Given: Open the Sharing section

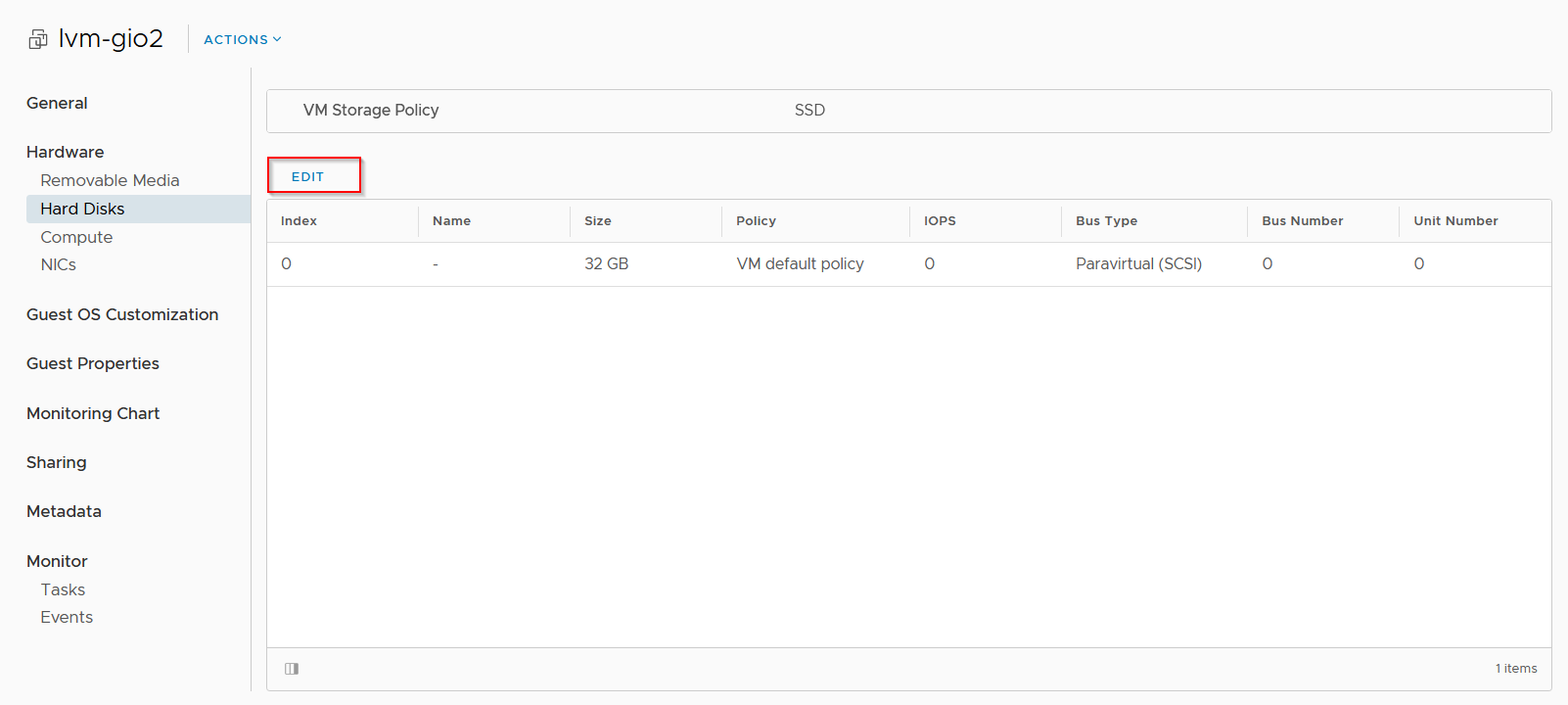Looking at the screenshot, I should click(56, 462).
